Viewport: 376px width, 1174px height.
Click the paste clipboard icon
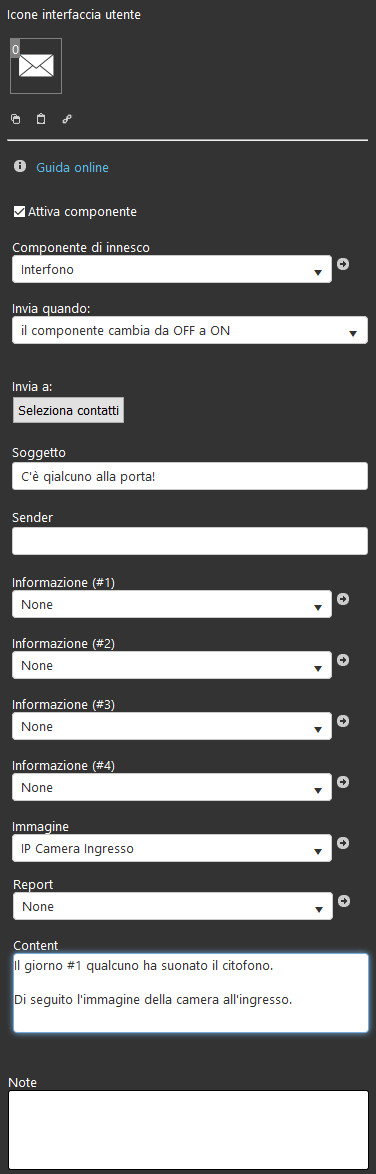41,119
